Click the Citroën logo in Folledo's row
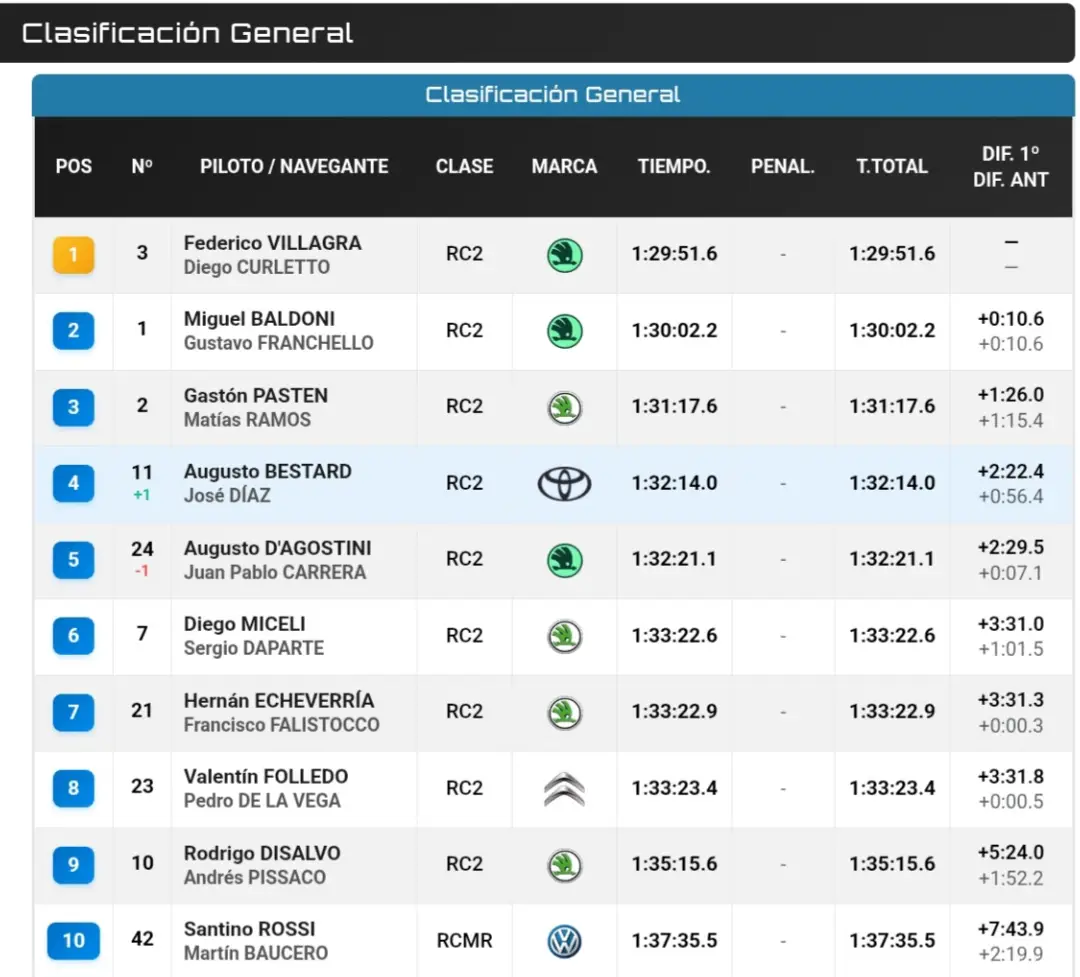1080x977 pixels. (x=564, y=788)
